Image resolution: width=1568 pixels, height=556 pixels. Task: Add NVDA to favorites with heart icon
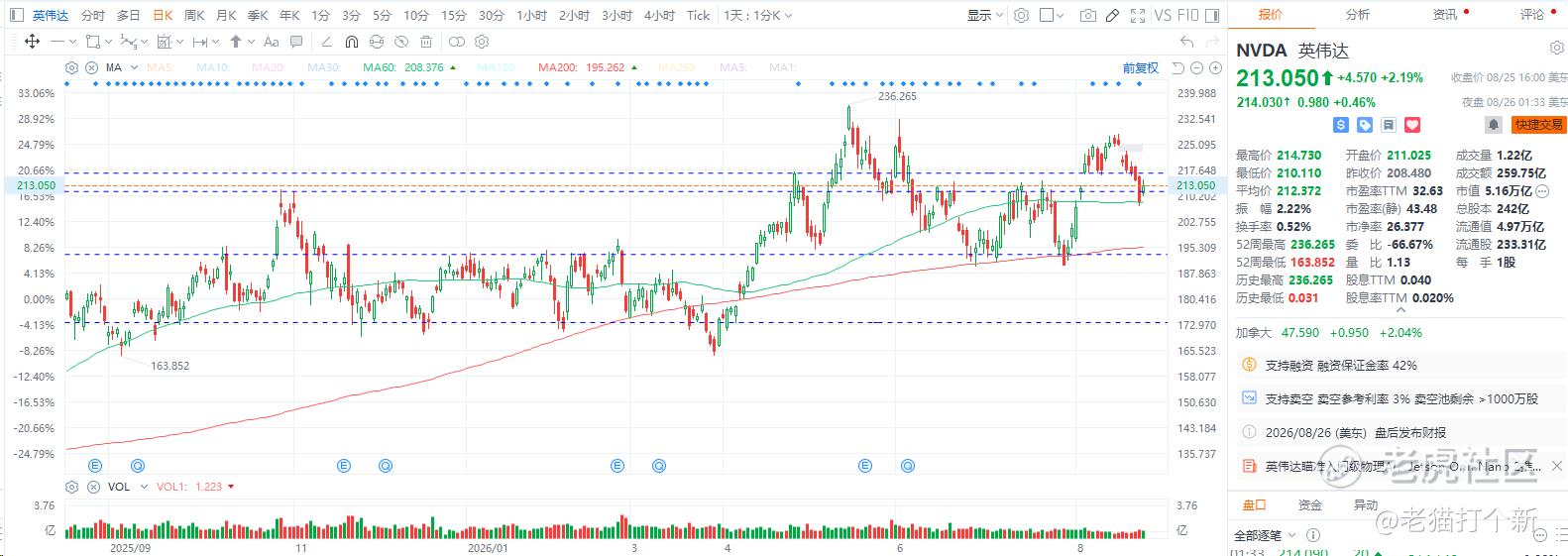tap(1412, 125)
